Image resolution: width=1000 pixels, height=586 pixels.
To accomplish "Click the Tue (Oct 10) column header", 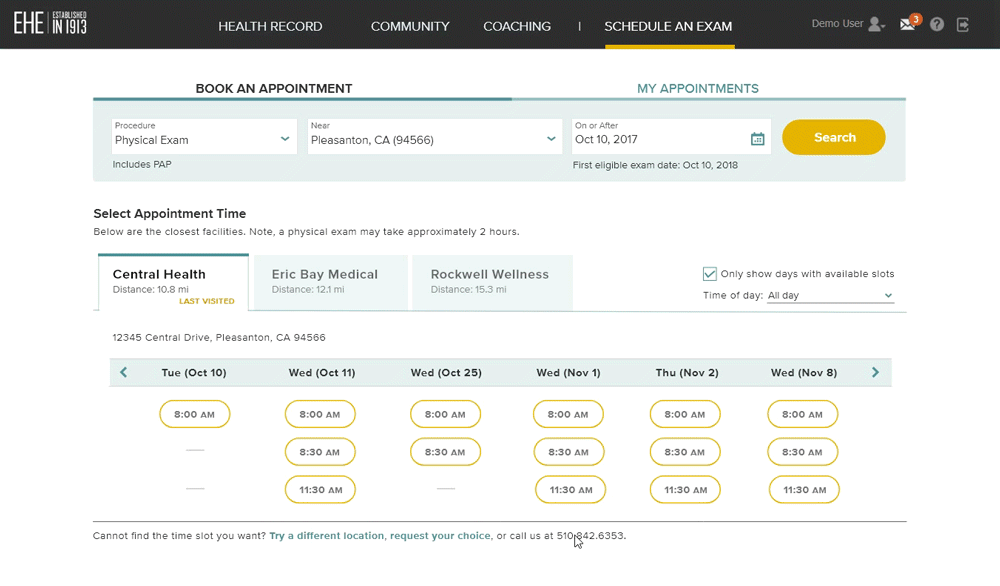I will point(194,373).
